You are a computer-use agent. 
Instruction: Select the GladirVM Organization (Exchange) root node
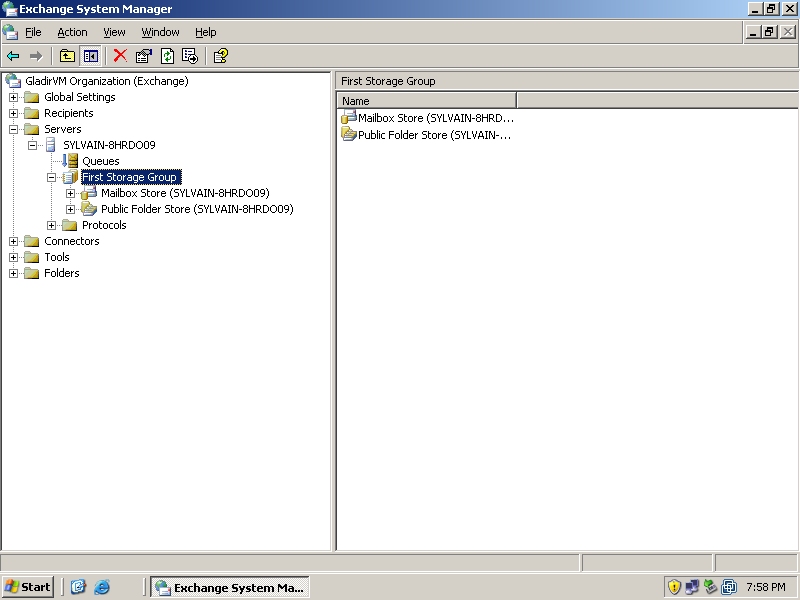[107, 81]
